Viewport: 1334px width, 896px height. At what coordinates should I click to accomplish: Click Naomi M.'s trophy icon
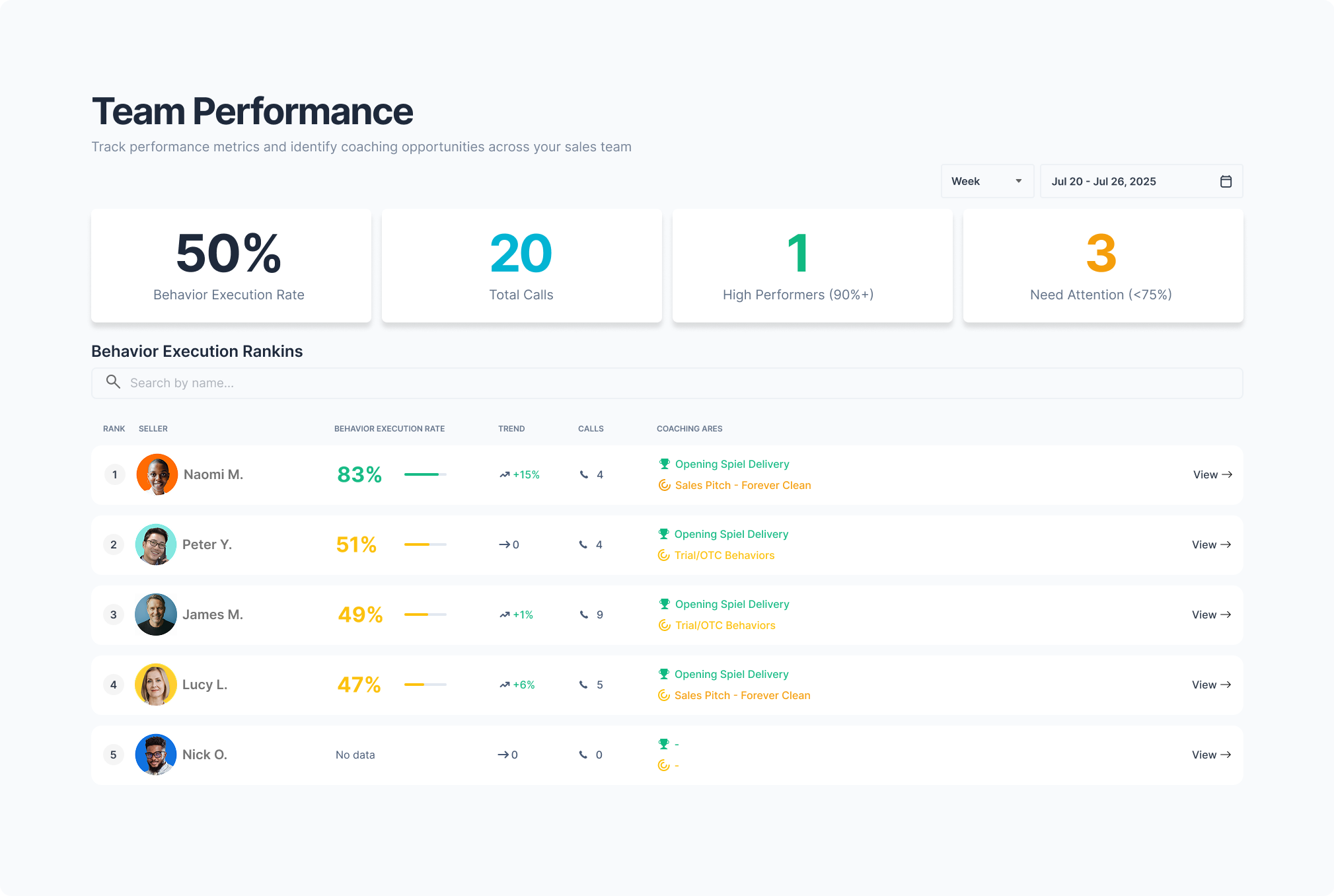pos(665,464)
